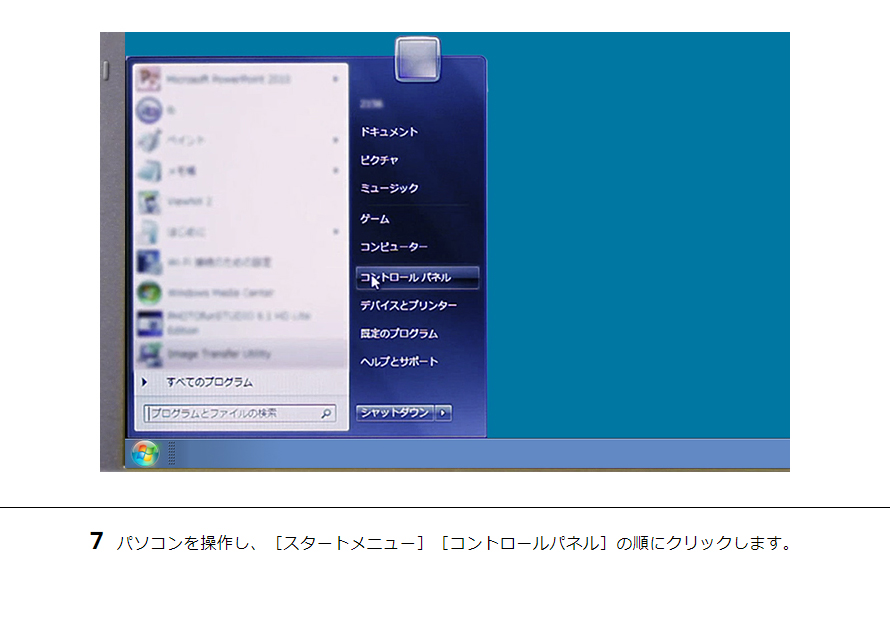Launch the Paint (ペイント) program icon
The width and height of the screenshot is (890, 620).
point(150,140)
